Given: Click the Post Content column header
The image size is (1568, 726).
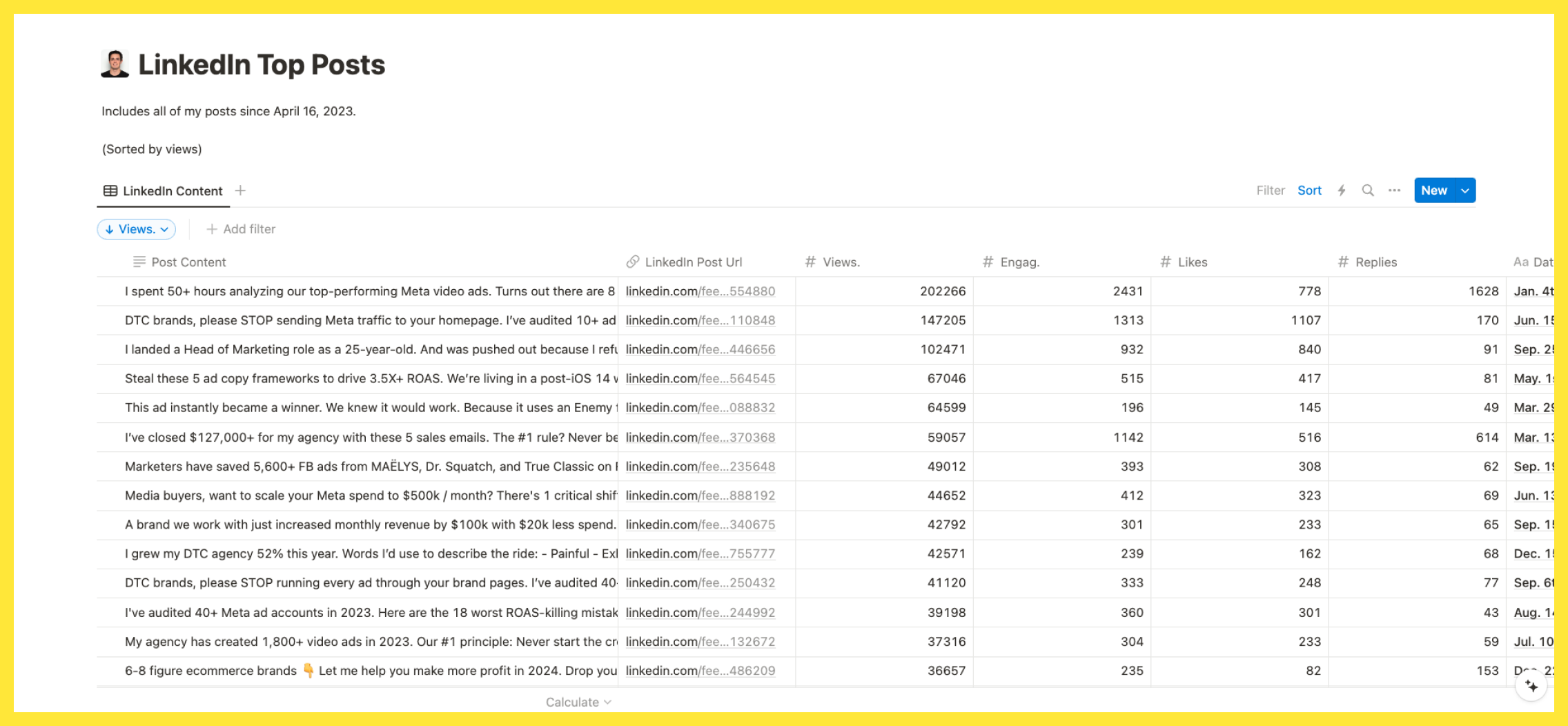Looking at the screenshot, I should coord(179,262).
